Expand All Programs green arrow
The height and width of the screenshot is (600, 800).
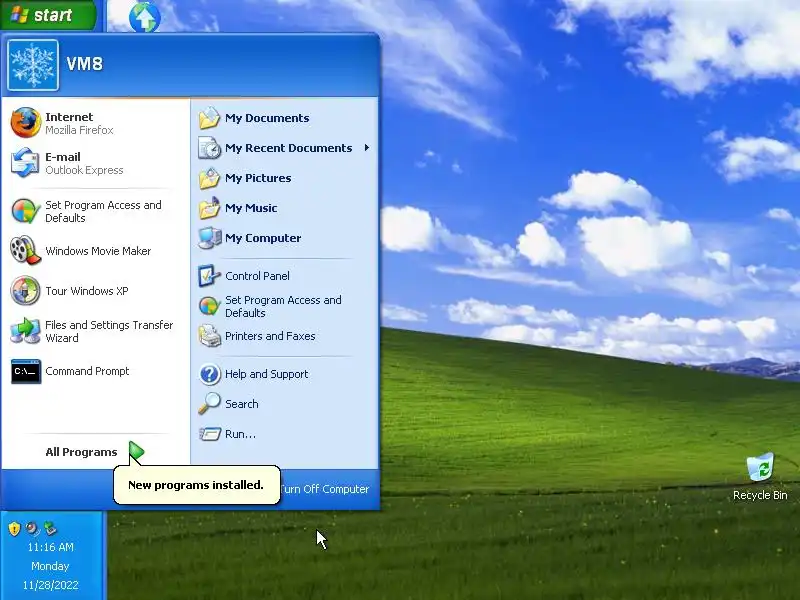[137, 451]
